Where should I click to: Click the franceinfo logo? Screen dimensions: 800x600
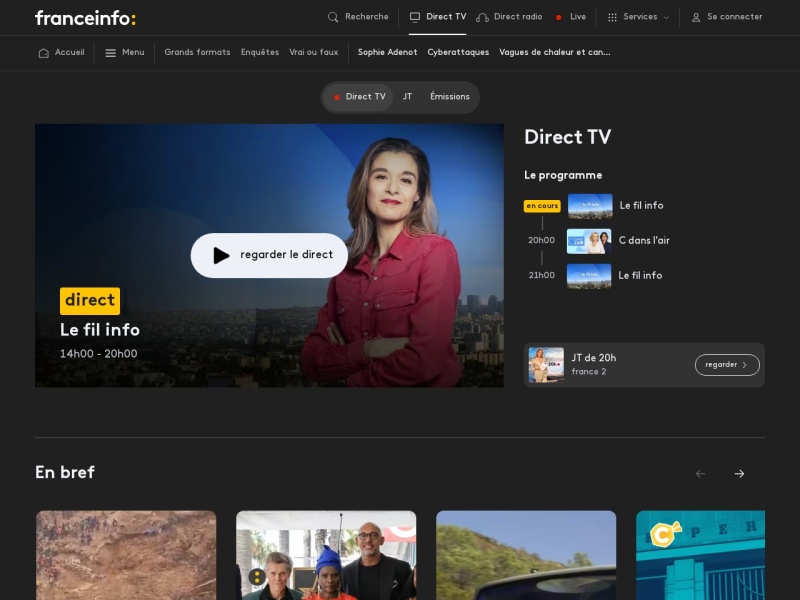coord(85,18)
